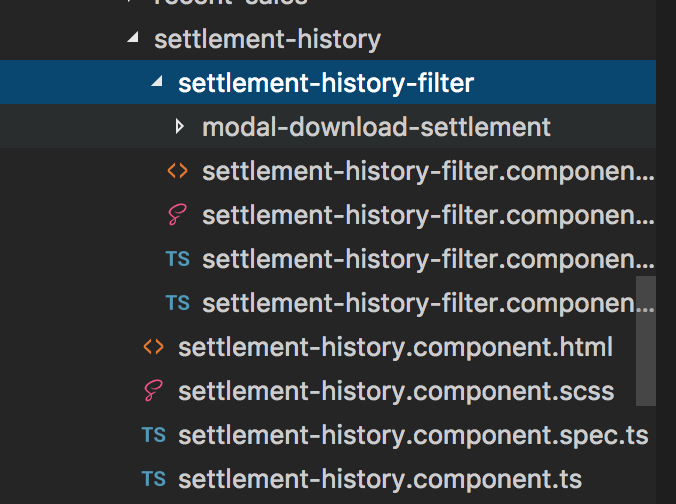Click the HTML icon beside settlement-history.component.html
The height and width of the screenshot is (504, 676).
[153, 348]
